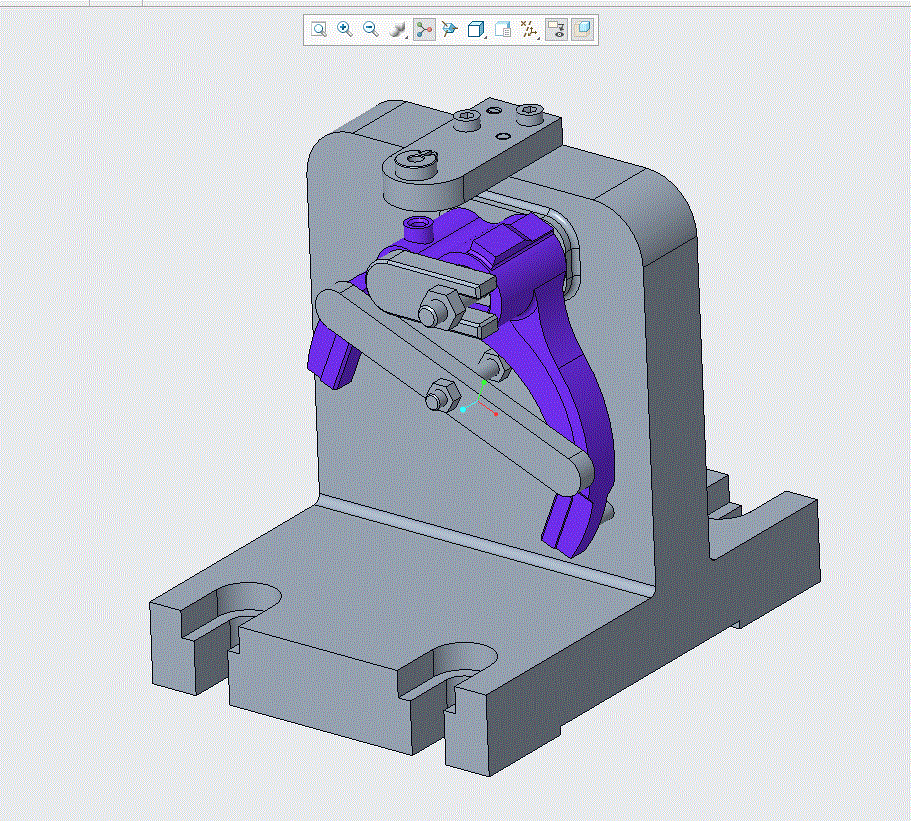Click the Refit zoom-to-fit magnifier icon
Viewport: 911px width, 821px height.
click(x=318, y=29)
